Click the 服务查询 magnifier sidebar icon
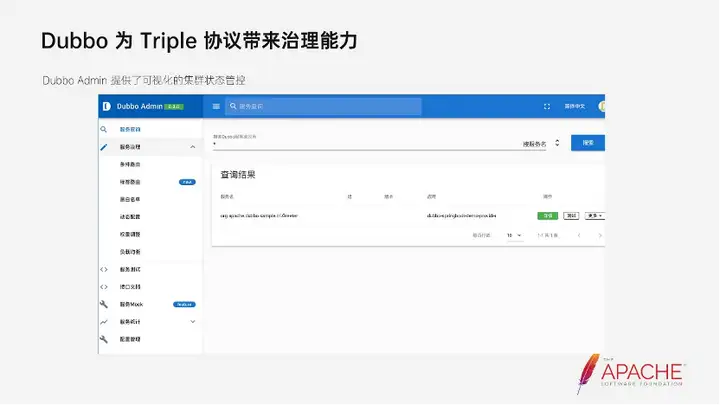This screenshot has height=405, width=720. pos(104,129)
